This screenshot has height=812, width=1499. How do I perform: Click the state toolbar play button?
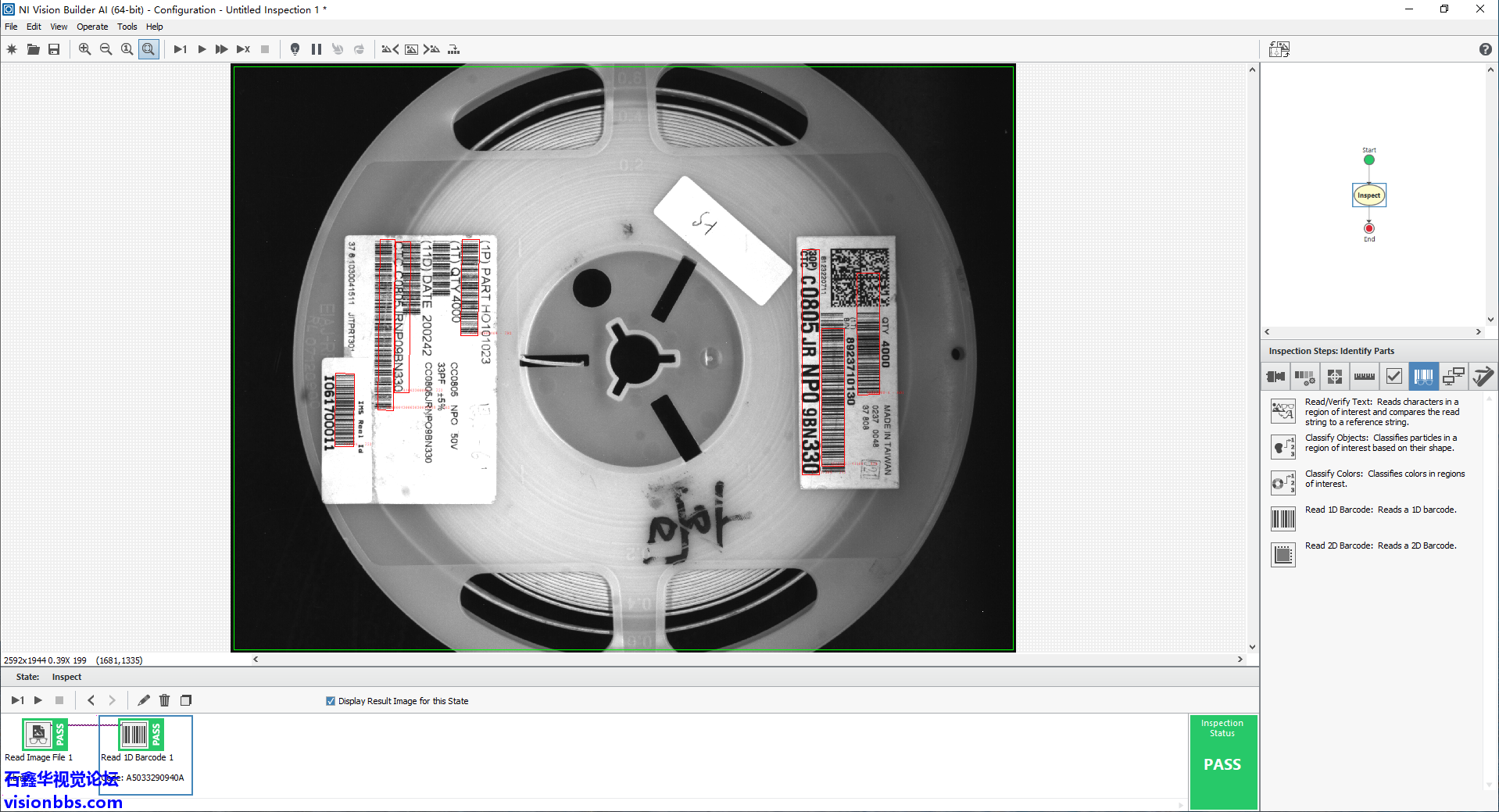38,700
